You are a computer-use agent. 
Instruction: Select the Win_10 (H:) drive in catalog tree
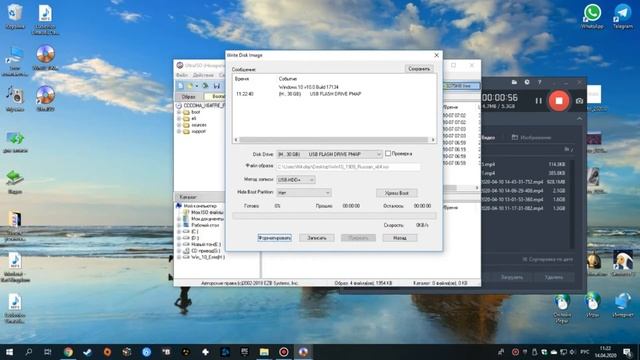click(208, 258)
